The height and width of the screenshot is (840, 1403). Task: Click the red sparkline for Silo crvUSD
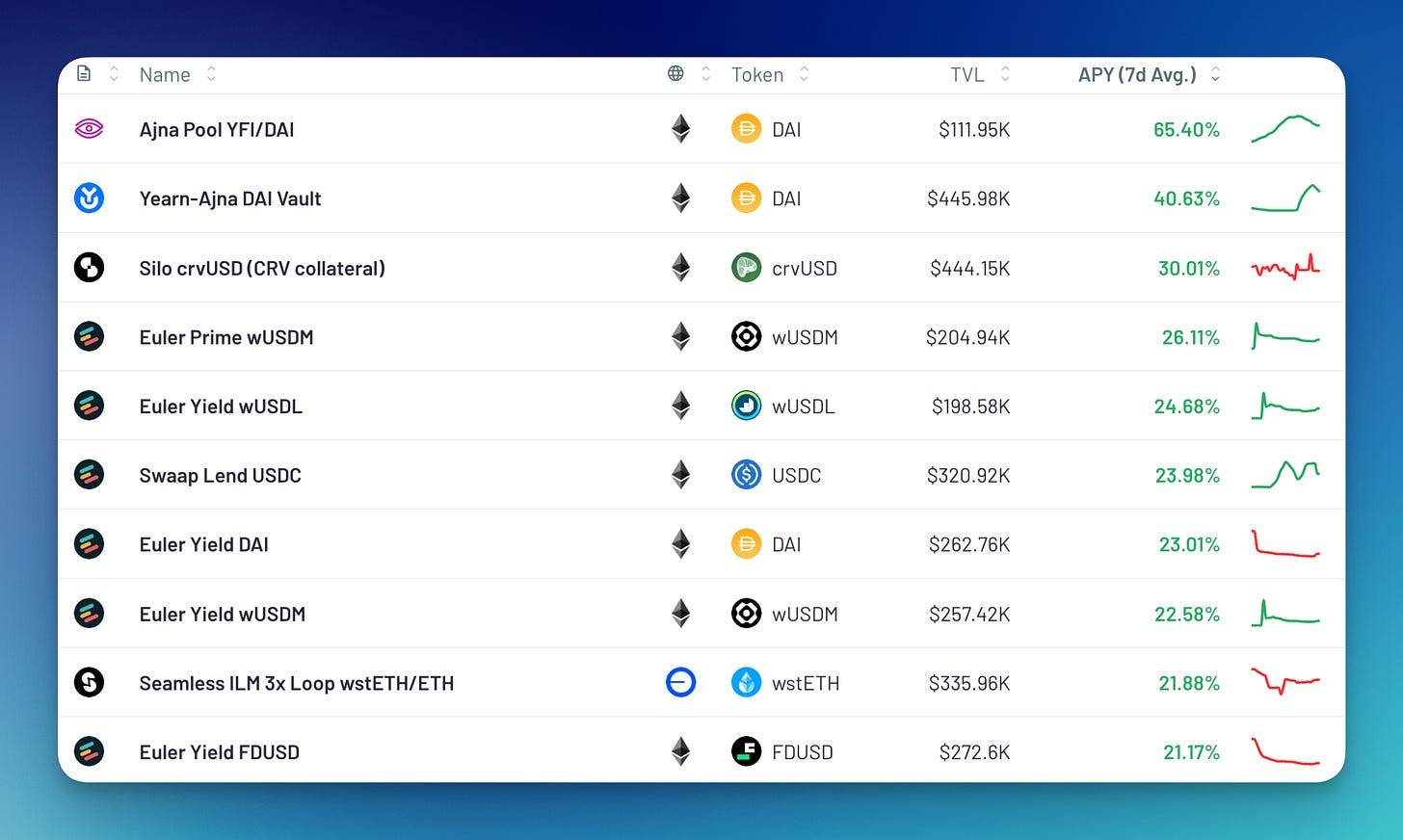point(1285,267)
